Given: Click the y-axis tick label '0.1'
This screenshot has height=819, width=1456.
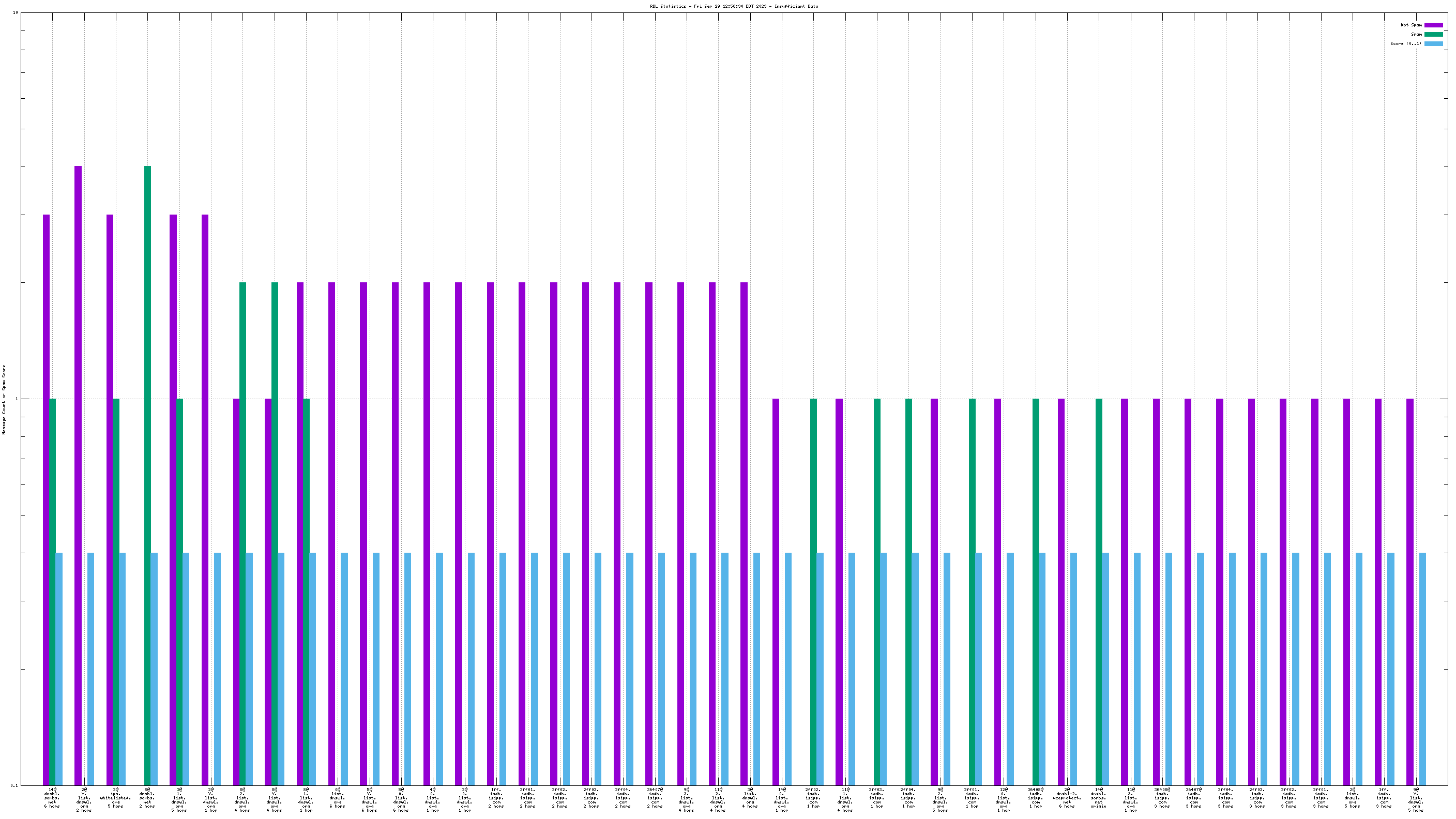Looking at the screenshot, I should (x=14, y=785).
